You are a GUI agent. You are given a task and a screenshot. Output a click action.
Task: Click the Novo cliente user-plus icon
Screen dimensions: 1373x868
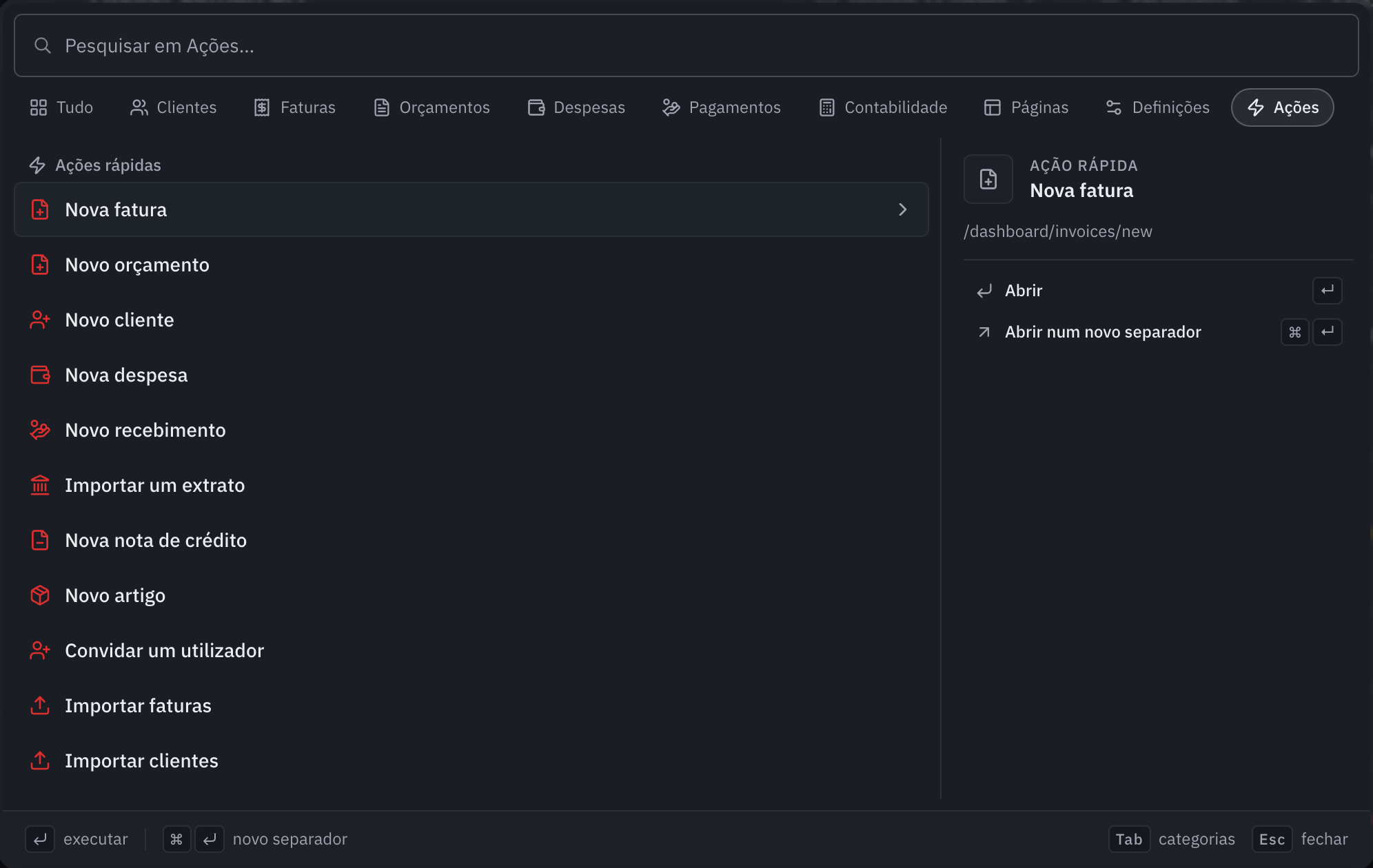[x=40, y=320]
